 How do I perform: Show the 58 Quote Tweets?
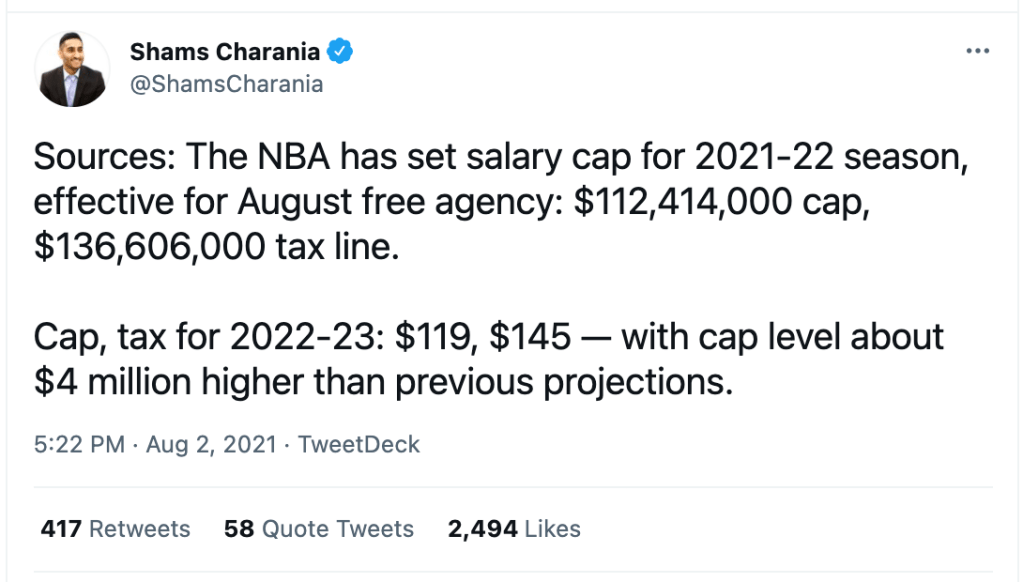319,529
